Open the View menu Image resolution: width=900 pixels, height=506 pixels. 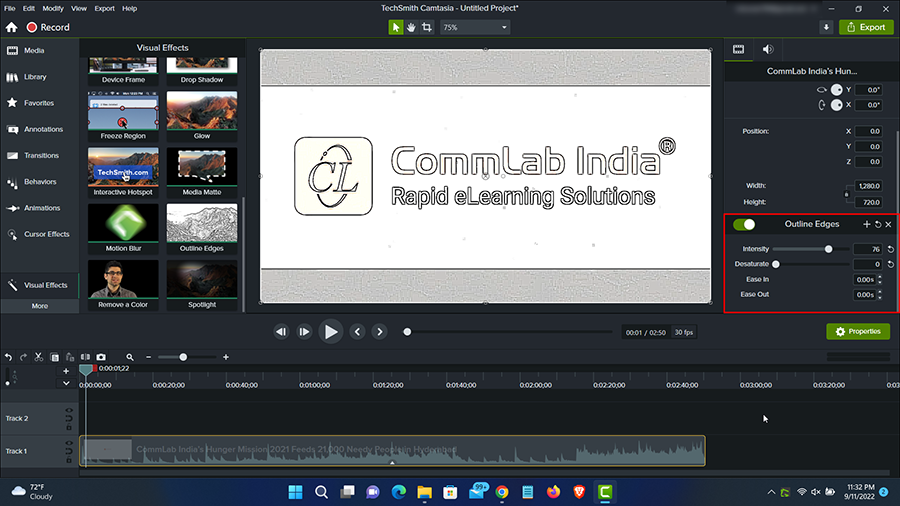click(79, 8)
